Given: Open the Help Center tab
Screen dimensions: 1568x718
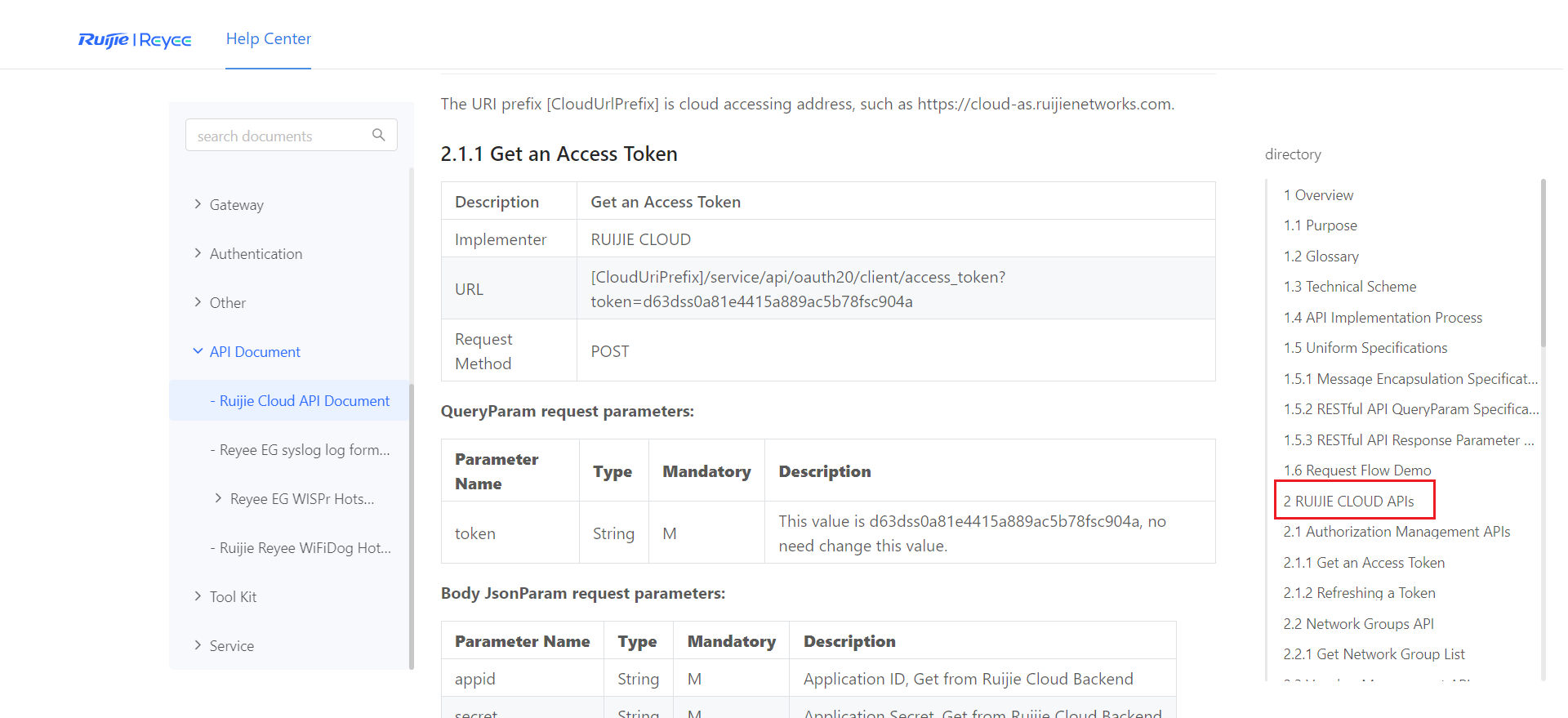Looking at the screenshot, I should [269, 38].
